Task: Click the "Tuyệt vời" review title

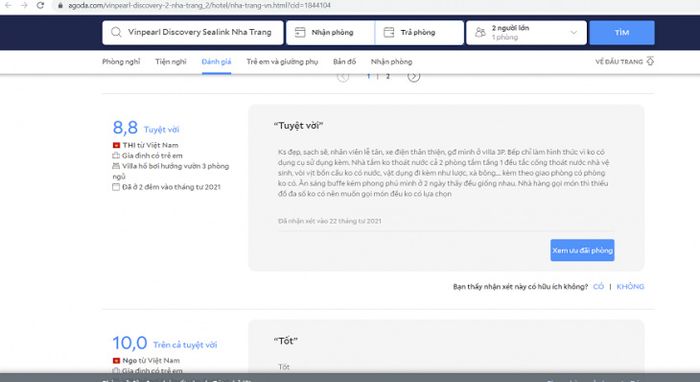Action: (298, 126)
